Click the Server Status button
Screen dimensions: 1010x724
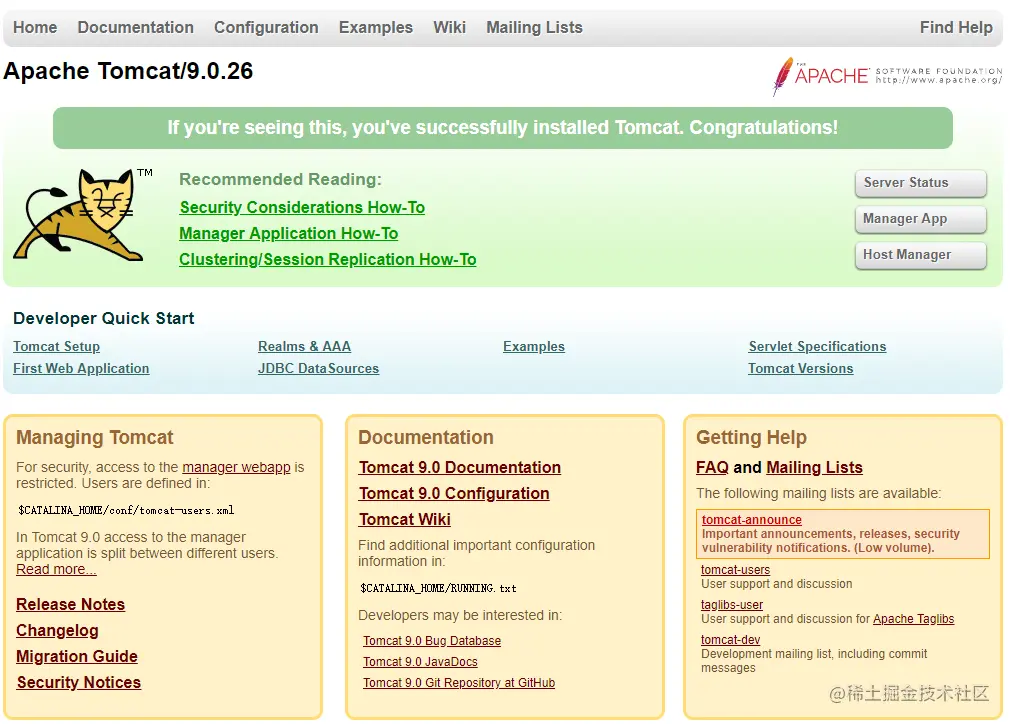point(920,183)
